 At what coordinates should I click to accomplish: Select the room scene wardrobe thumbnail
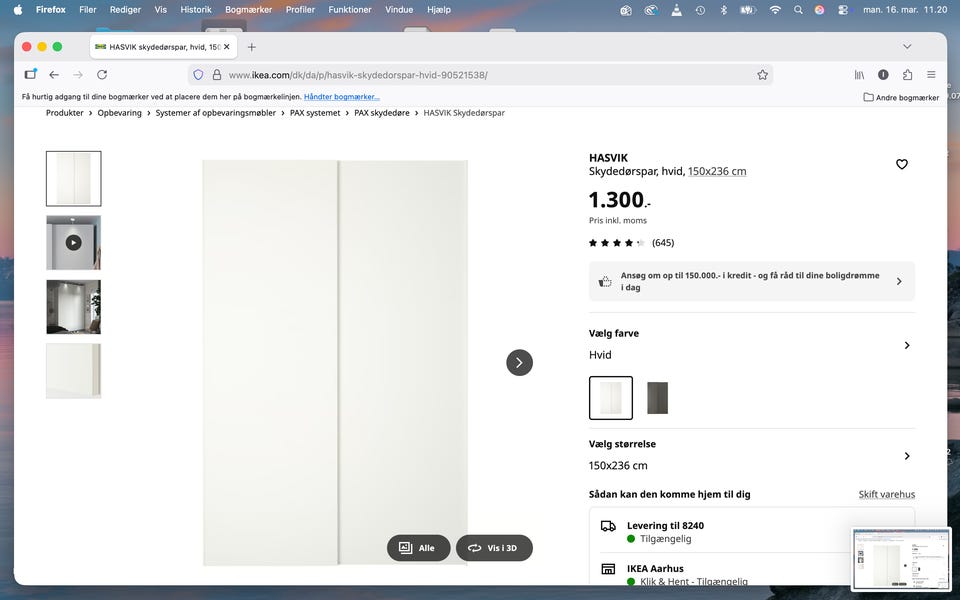point(73,307)
